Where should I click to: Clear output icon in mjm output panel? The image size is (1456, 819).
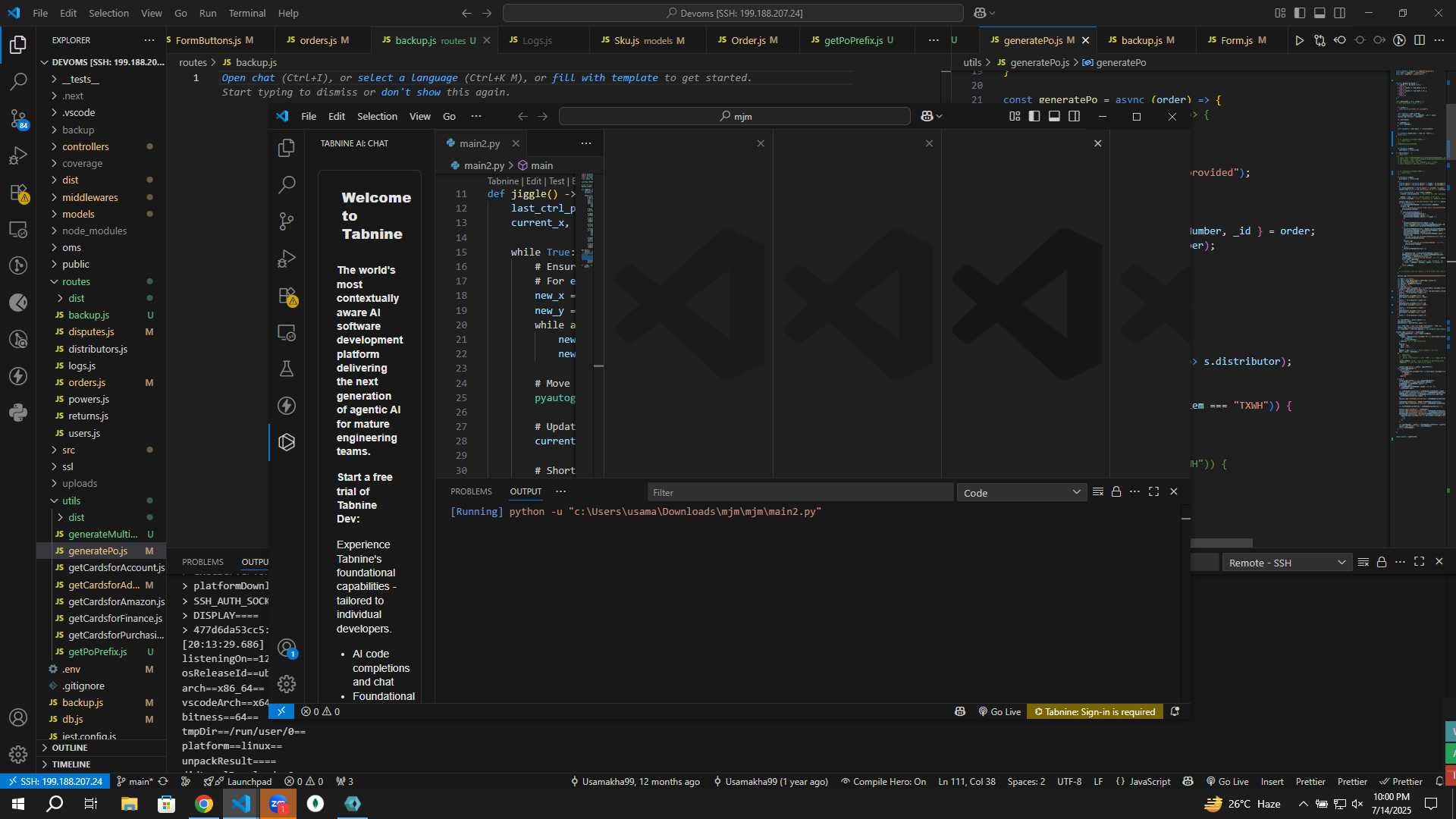1097,492
